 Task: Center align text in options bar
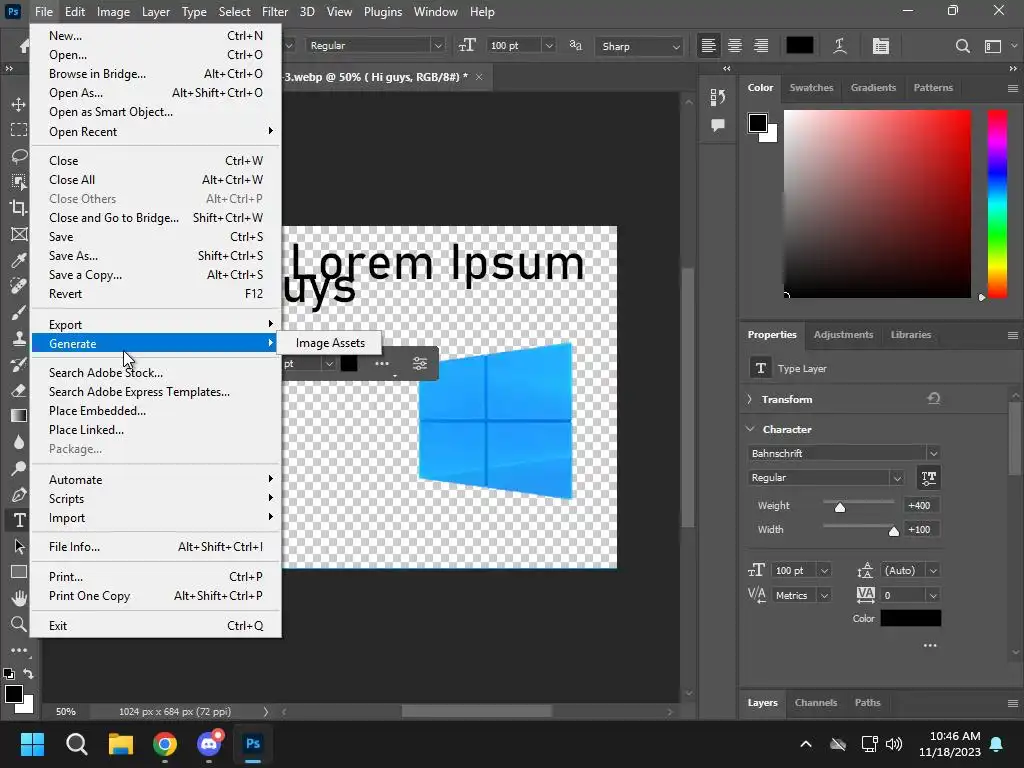pyautogui.click(x=735, y=46)
